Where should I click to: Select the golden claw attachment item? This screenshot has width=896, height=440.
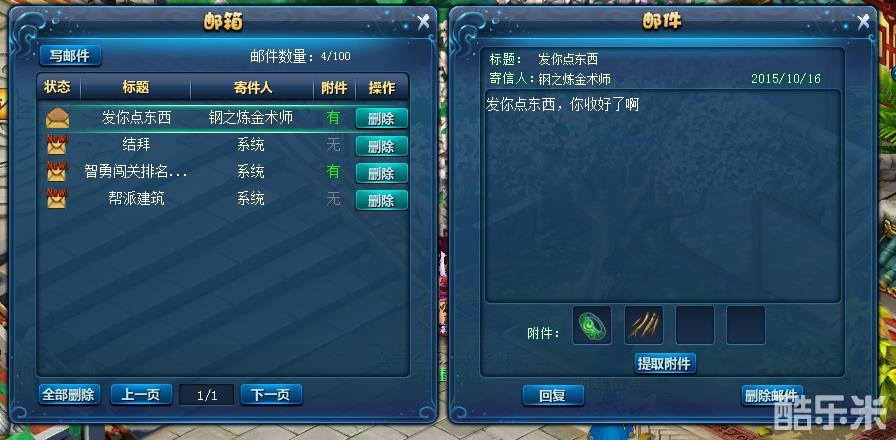point(643,325)
